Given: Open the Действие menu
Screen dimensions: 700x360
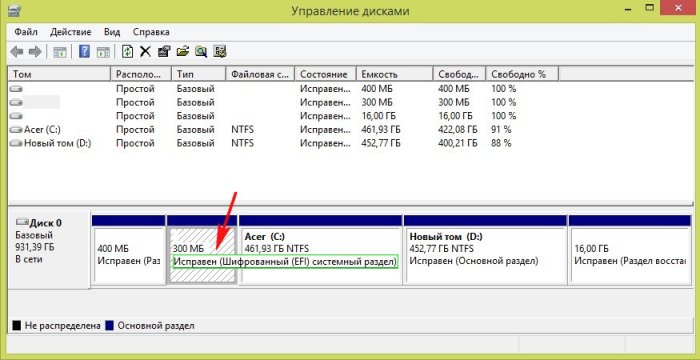Looking at the screenshot, I should pos(71,32).
